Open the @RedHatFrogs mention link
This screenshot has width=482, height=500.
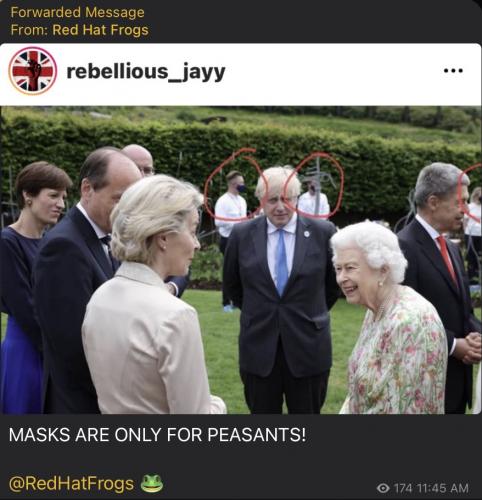(71, 484)
